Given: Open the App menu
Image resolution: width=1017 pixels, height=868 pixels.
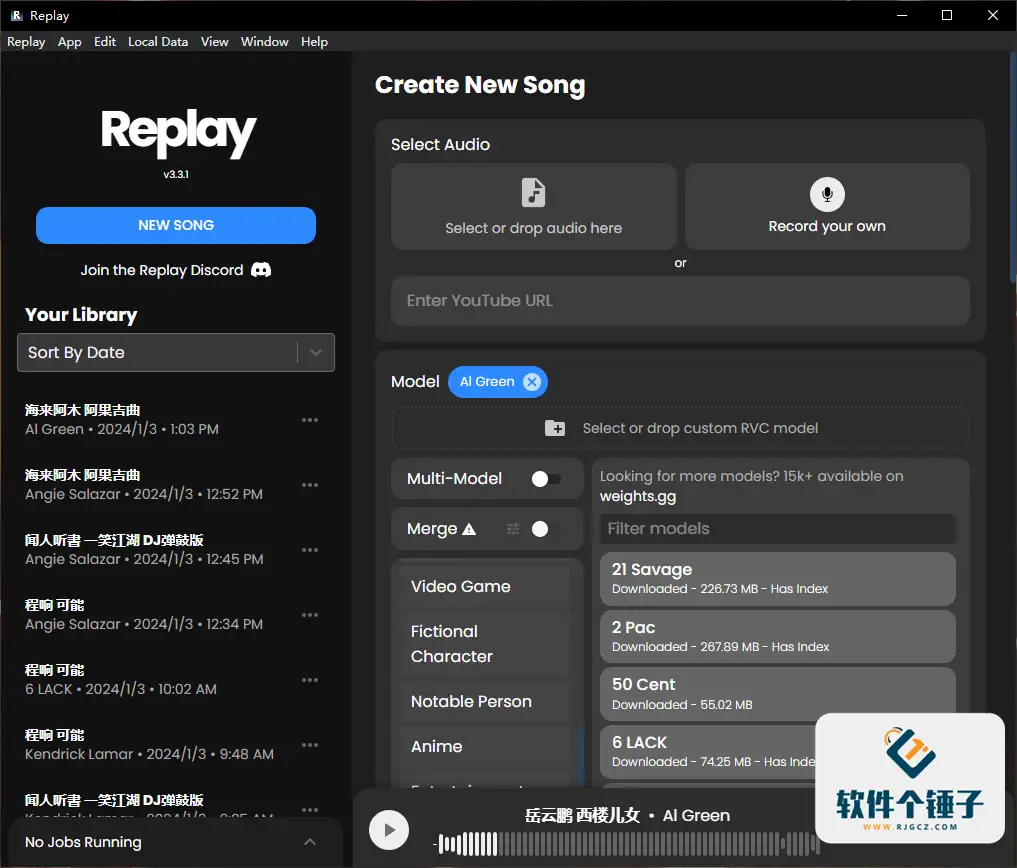Looking at the screenshot, I should point(69,42).
